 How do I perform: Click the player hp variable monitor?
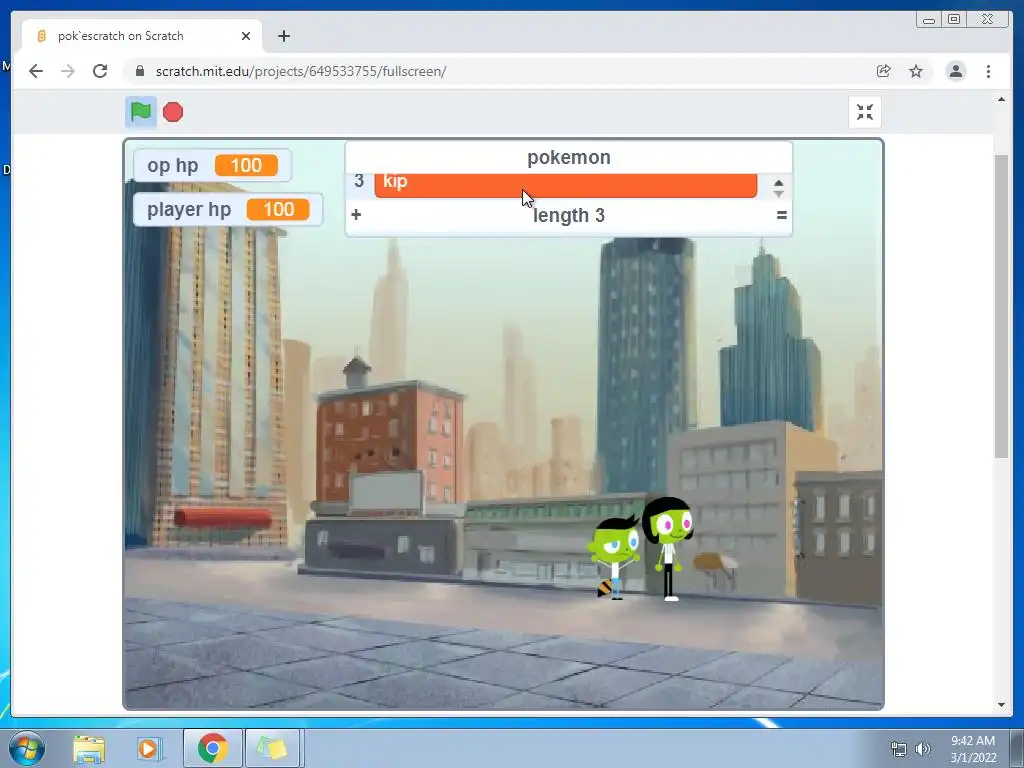[228, 210]
